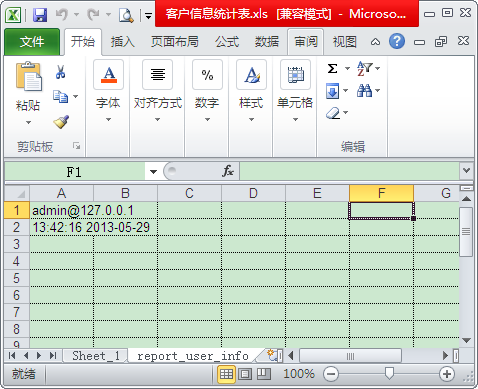
Task: Click the Save icon in quick access toolbar
Action: 40,15
